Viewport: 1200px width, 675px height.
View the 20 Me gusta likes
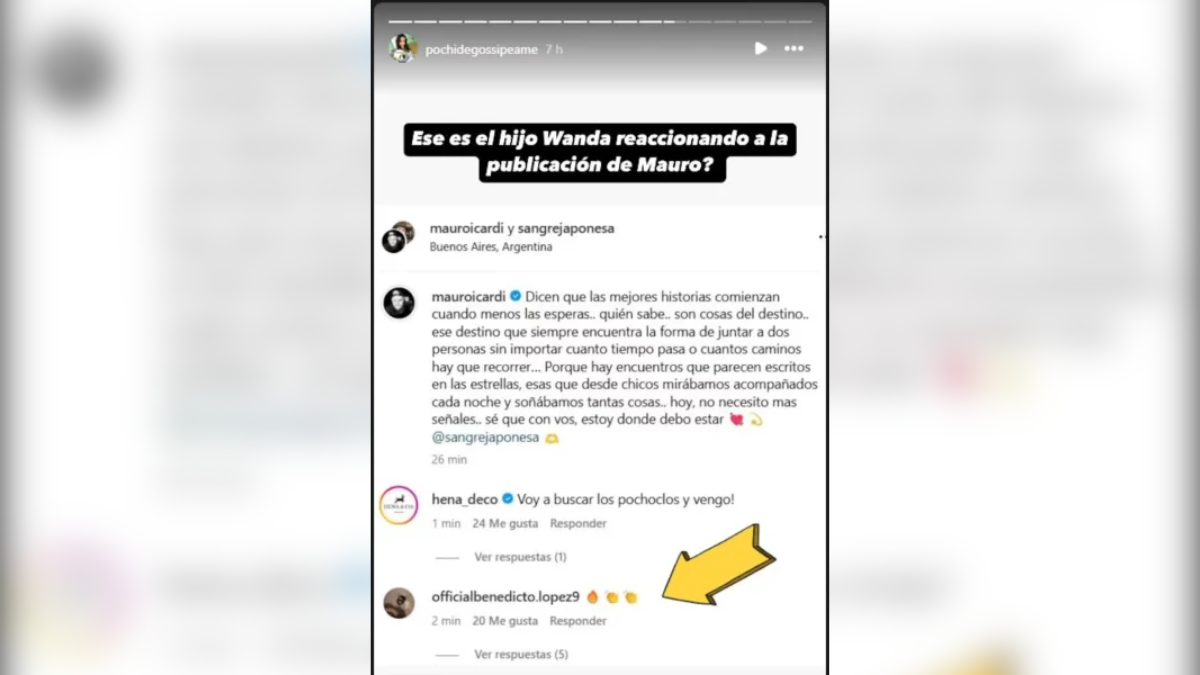[x=505, y=621]
